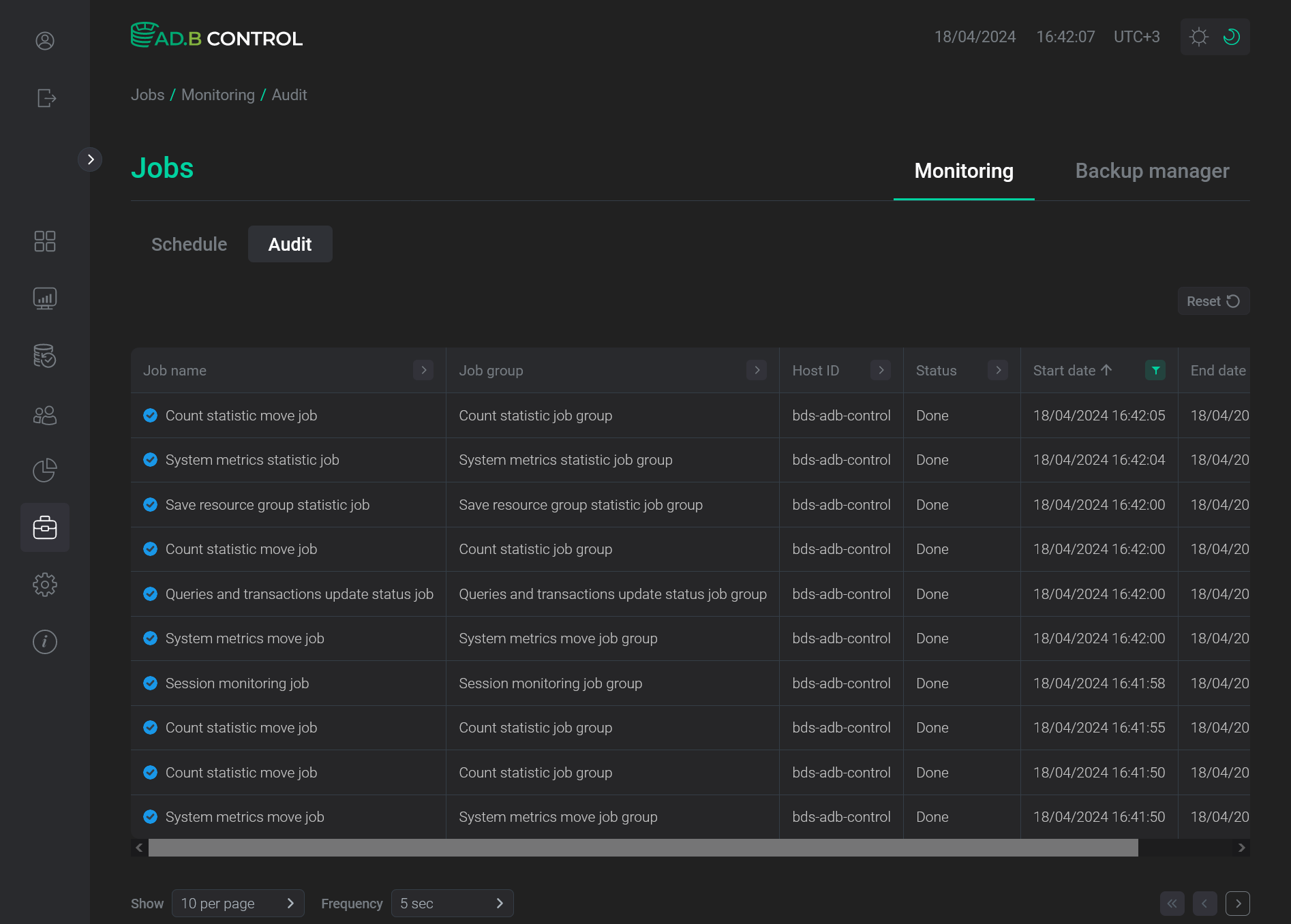
Task: Click the database icon in the sidebar
Action: 45,356
